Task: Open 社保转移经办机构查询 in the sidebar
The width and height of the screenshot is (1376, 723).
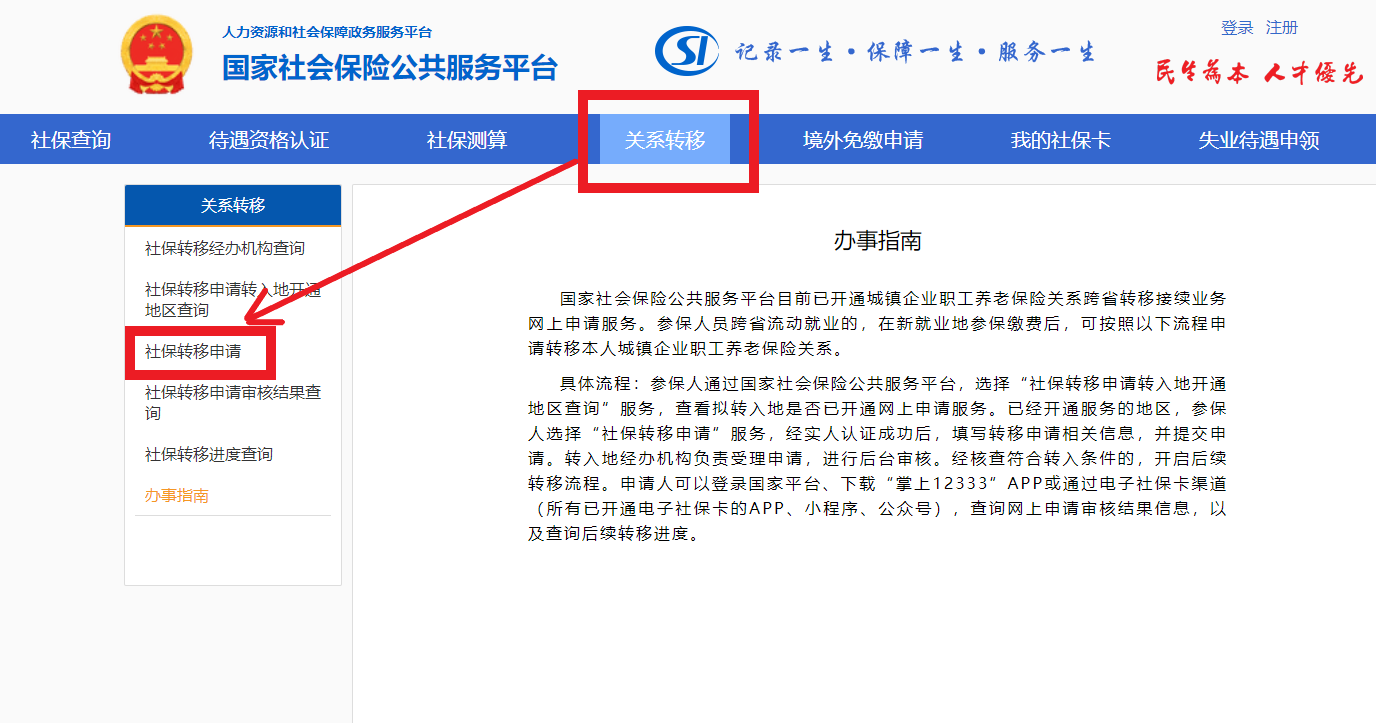Action: 225,248
